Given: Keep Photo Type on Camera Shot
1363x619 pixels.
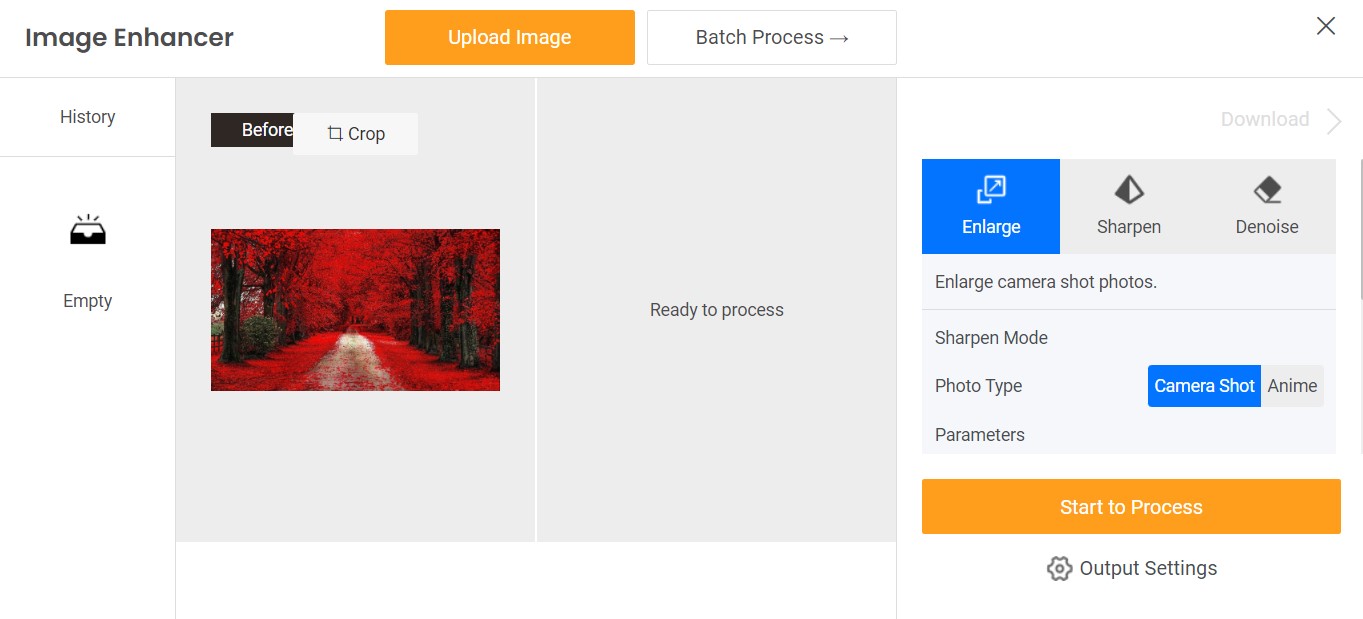Looking at the screenshot, I should tap(1204, 385).
